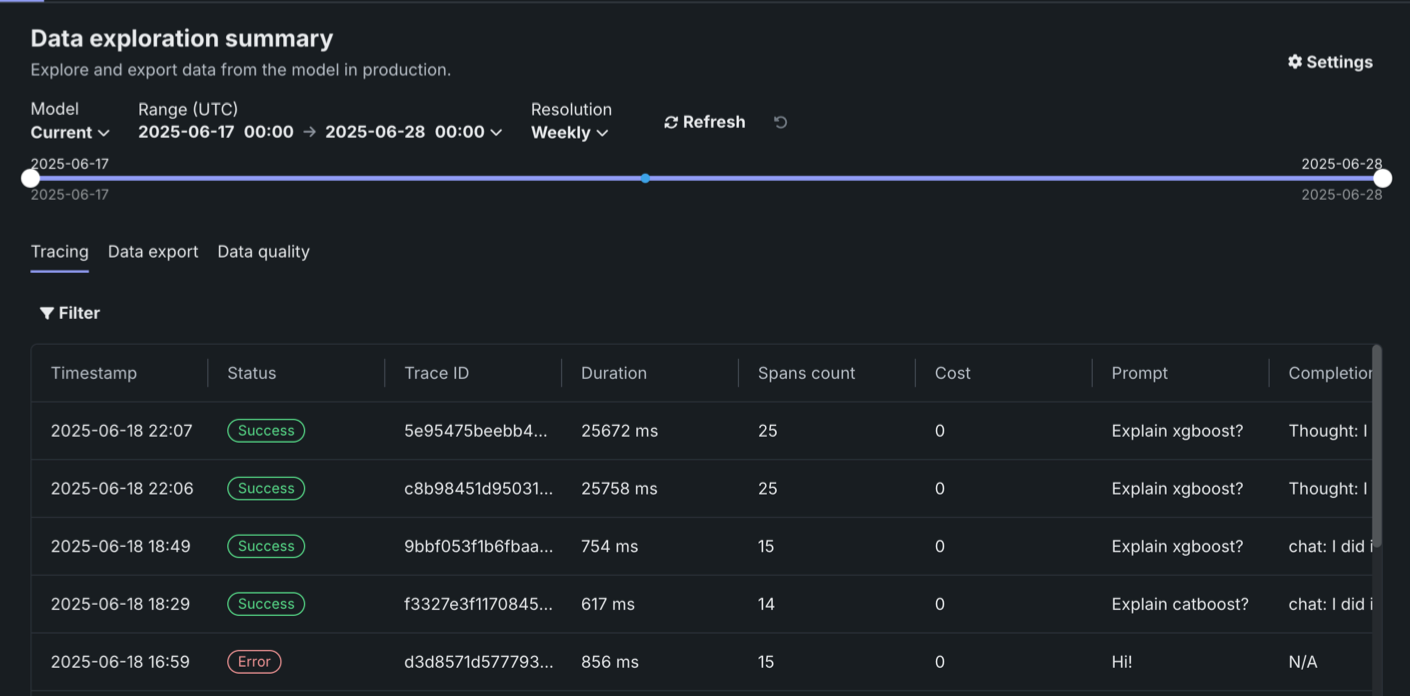Switch to the Data export tab
Viewport: 1410px width, 696px height.
tap(153, 252)
